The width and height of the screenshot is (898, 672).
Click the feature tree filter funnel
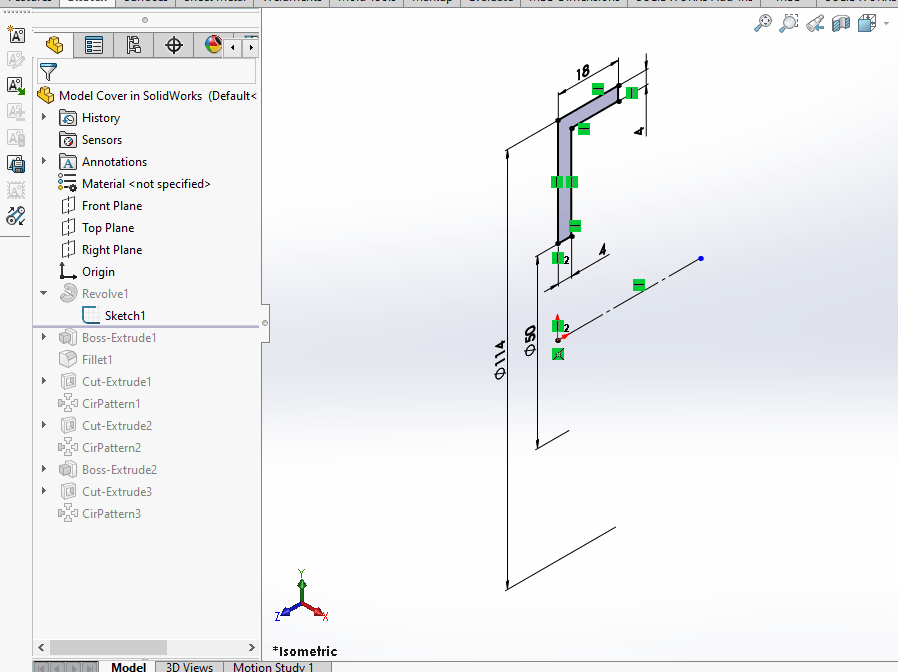click(x=48, y=72)
